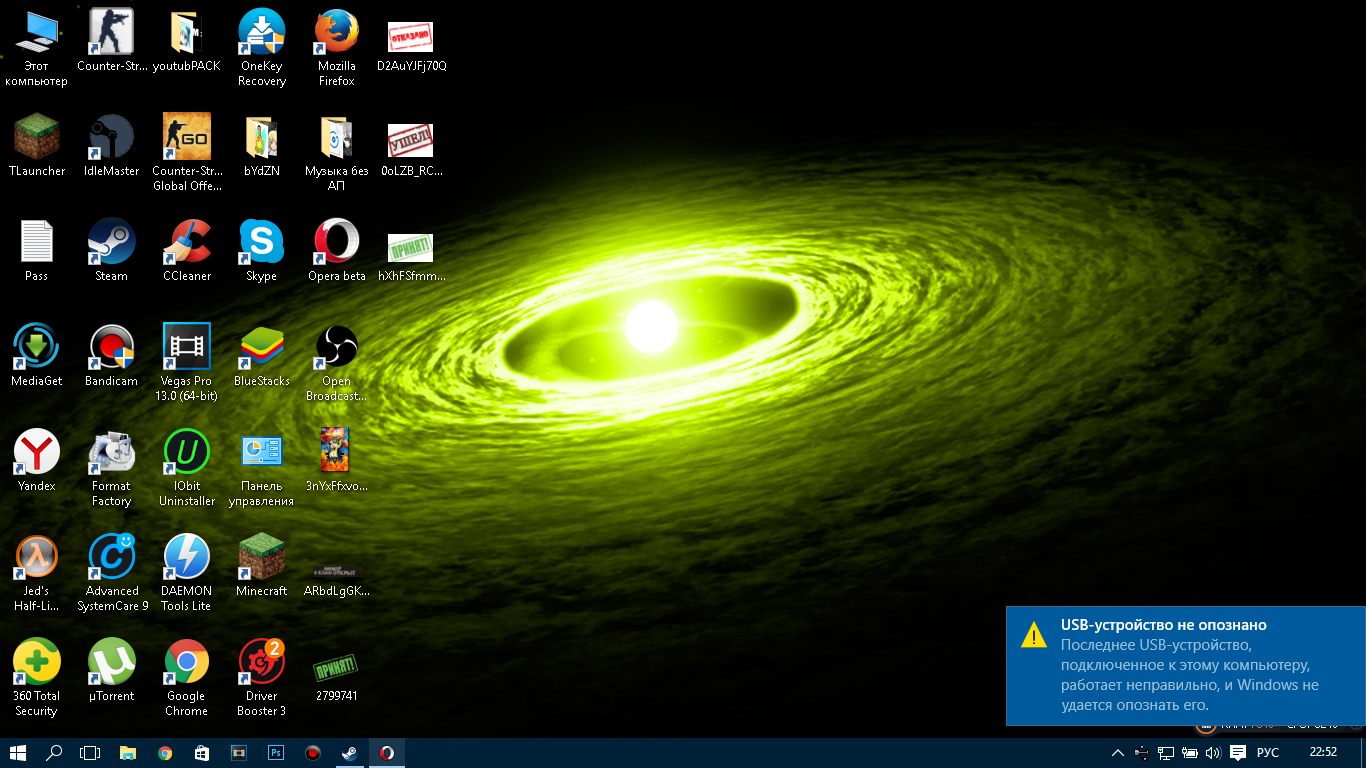Select the Bandicam desktop icon
Screen dimensions: 1366x768
111,348
